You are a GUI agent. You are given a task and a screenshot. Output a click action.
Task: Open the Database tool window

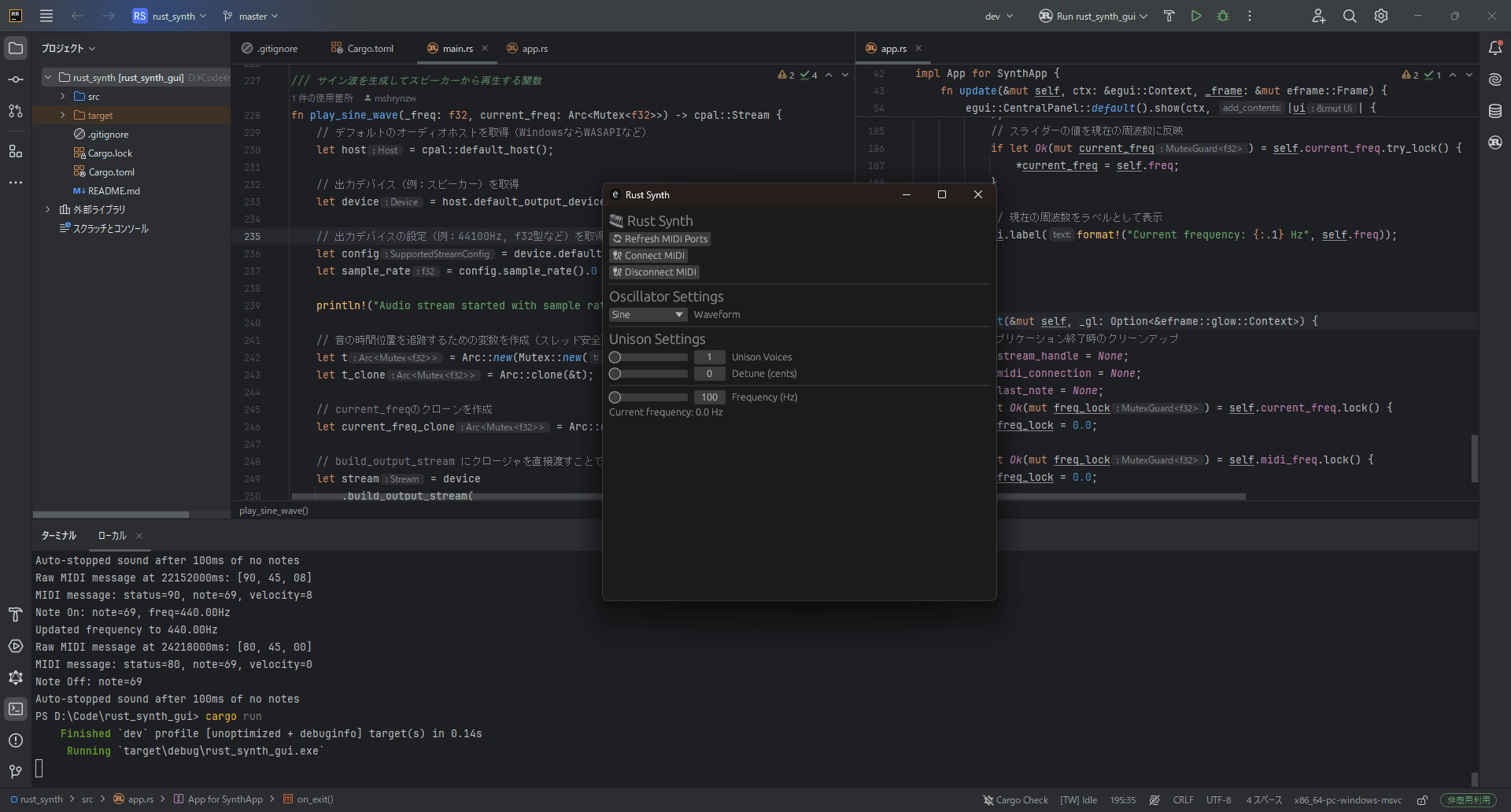click(x=1495, y=111)
